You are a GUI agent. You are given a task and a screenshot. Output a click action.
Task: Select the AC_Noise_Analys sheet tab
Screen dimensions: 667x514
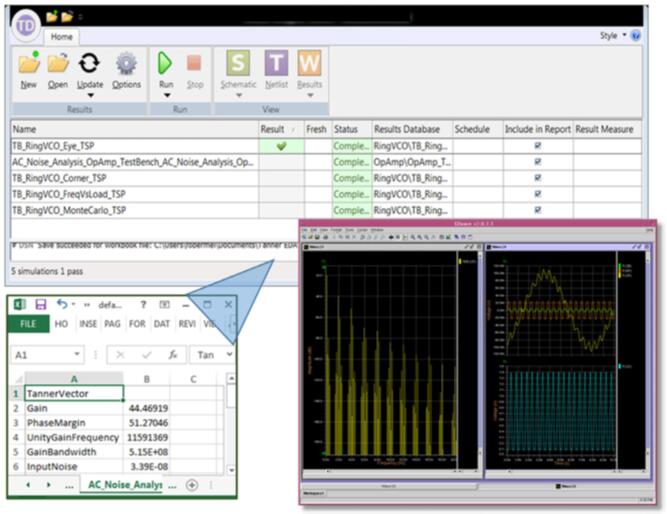click(x=125, y=485)
